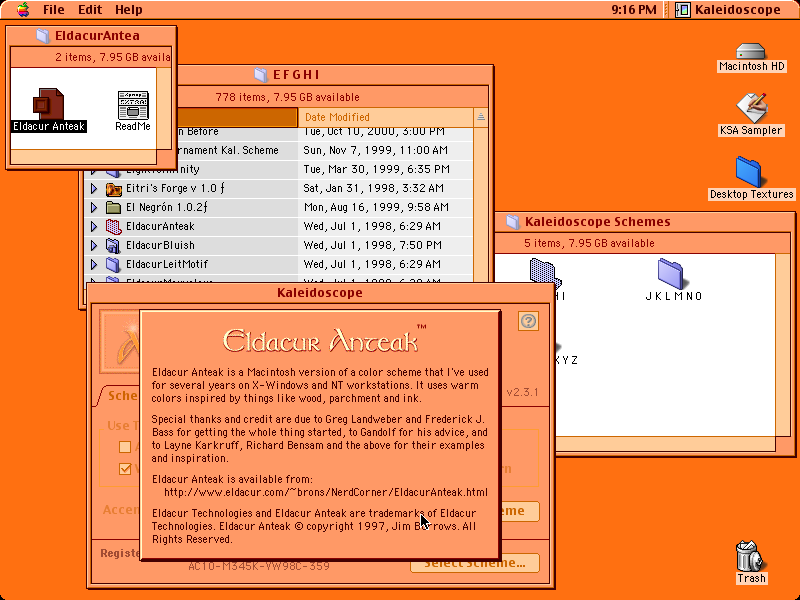Expand the El Negrón 1.0.2ƒ folder
Viewport: 800px width, 600px height.
point(94,208)
